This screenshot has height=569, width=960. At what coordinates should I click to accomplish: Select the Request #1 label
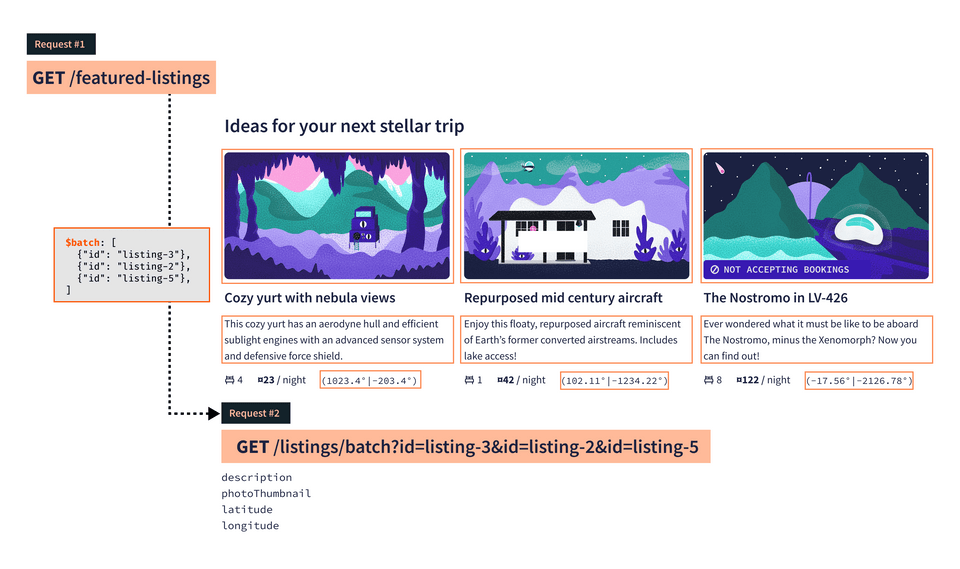click(61, 44)
